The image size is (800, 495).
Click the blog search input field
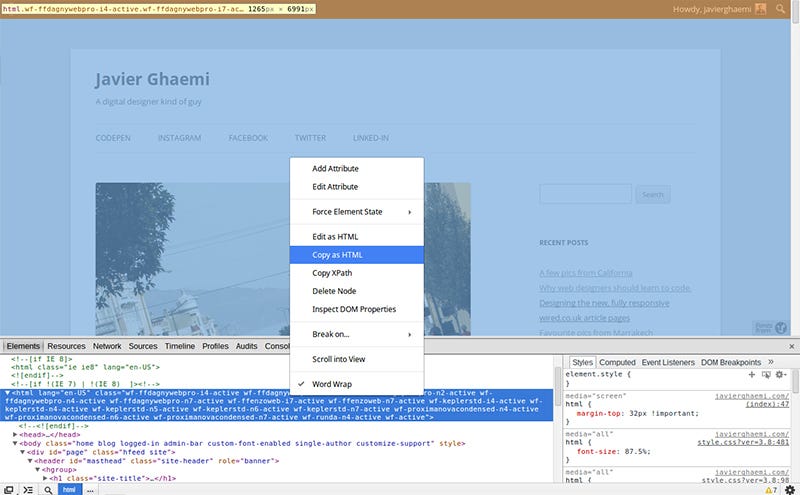585,194
